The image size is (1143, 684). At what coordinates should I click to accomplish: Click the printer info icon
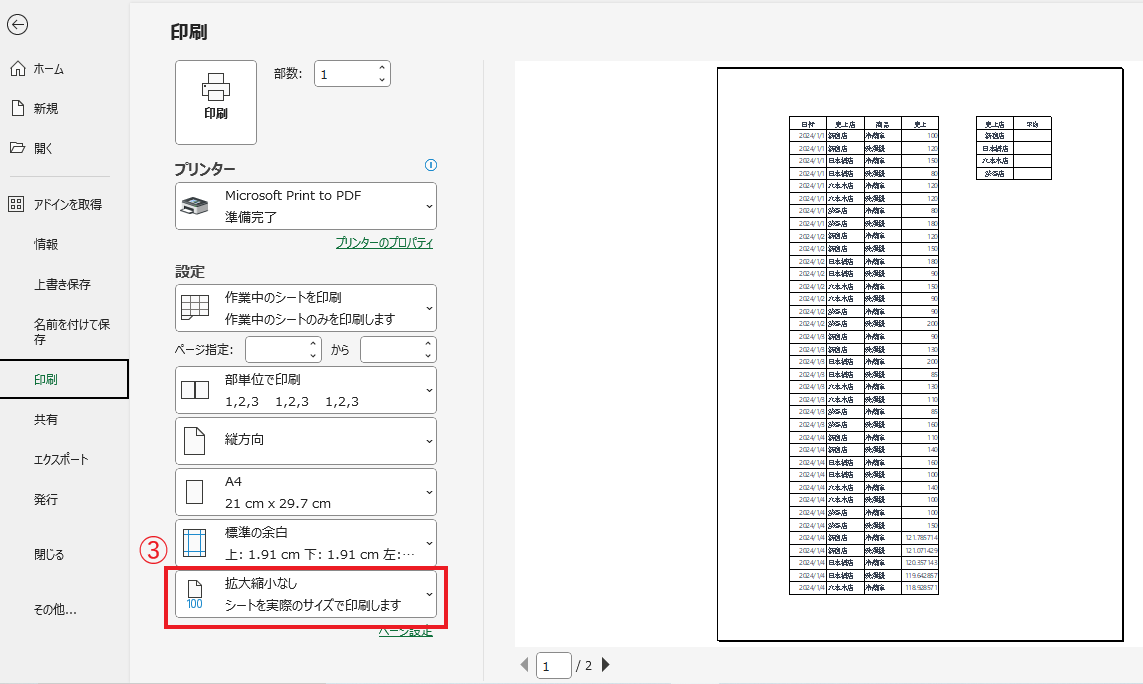coord(431,165)
